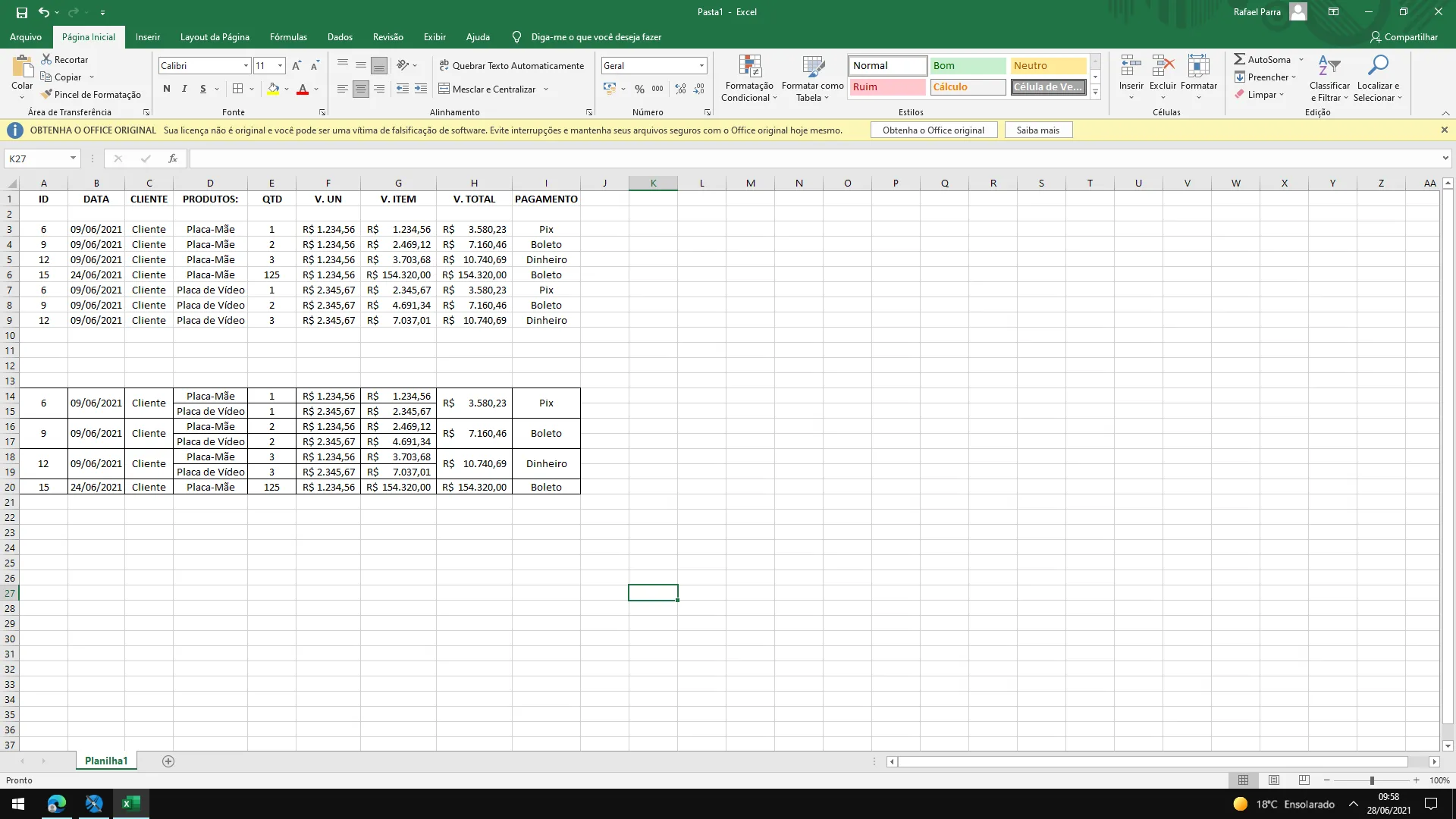The height and width of the screenshot is (819, 1456).
Task: Click the Pincel de Formatação brush icon
Action: point(47,94)
